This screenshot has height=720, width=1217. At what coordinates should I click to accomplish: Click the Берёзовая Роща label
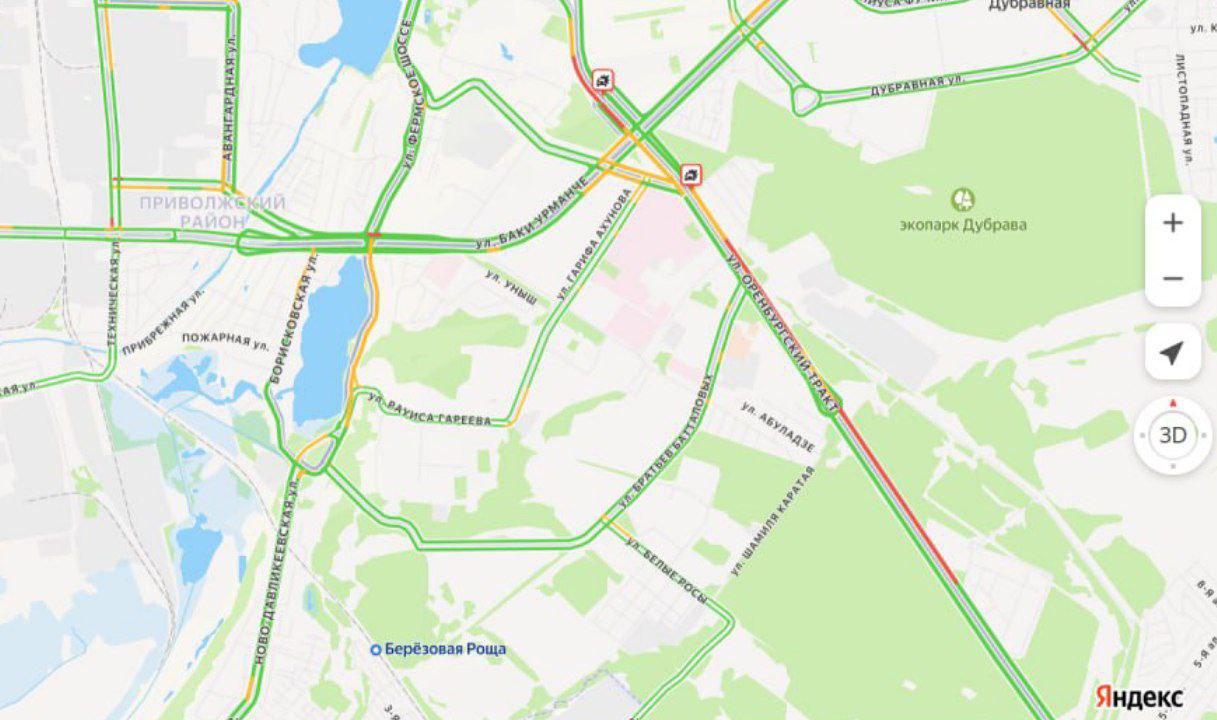pyautogui.click(x=446, y=649)
